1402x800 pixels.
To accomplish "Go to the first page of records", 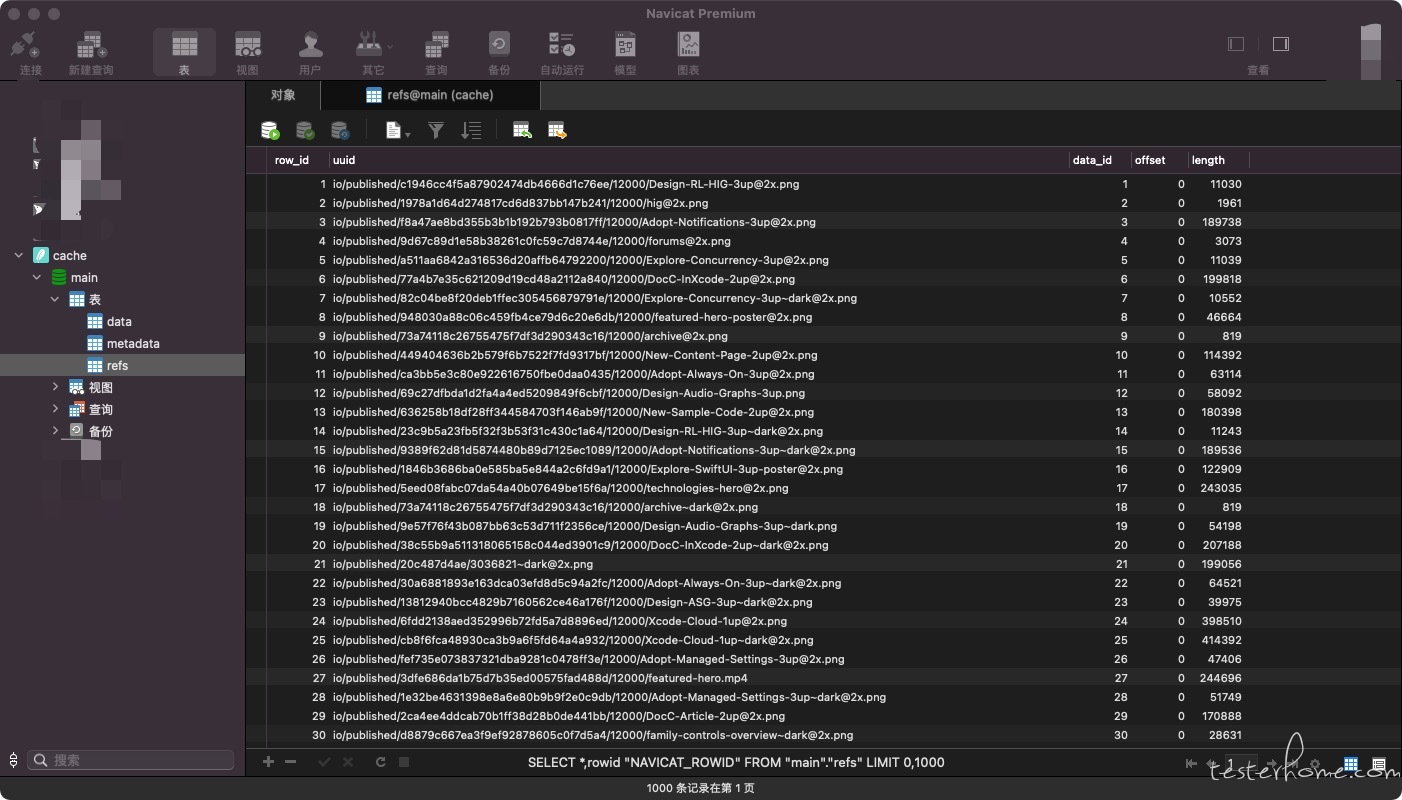I will [1191, 764].
